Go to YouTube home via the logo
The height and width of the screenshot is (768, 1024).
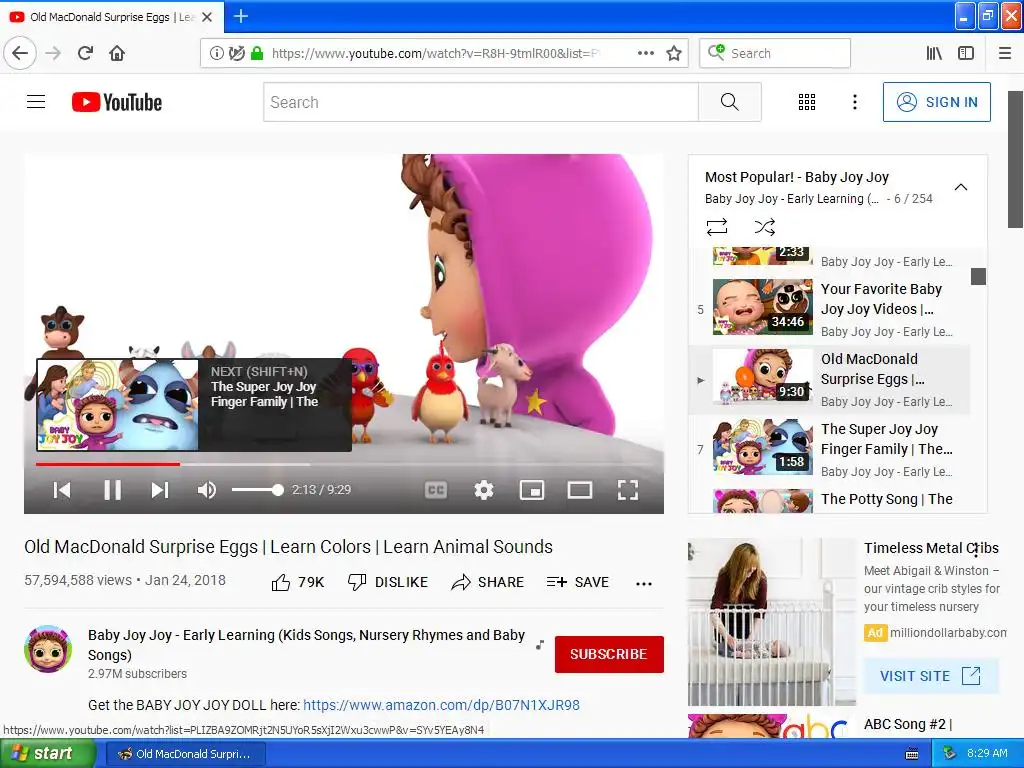[117, 102]
